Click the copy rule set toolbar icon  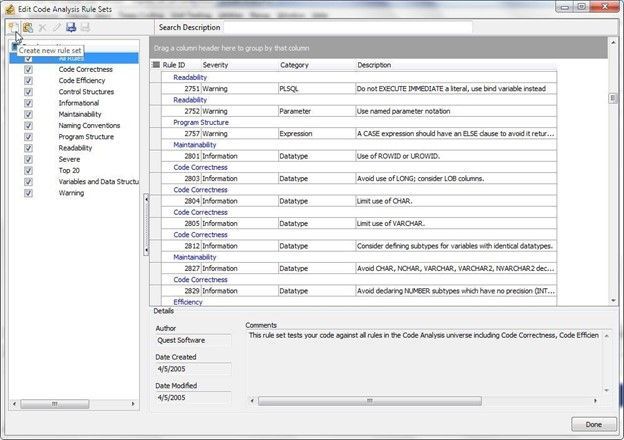click(27, 27)
